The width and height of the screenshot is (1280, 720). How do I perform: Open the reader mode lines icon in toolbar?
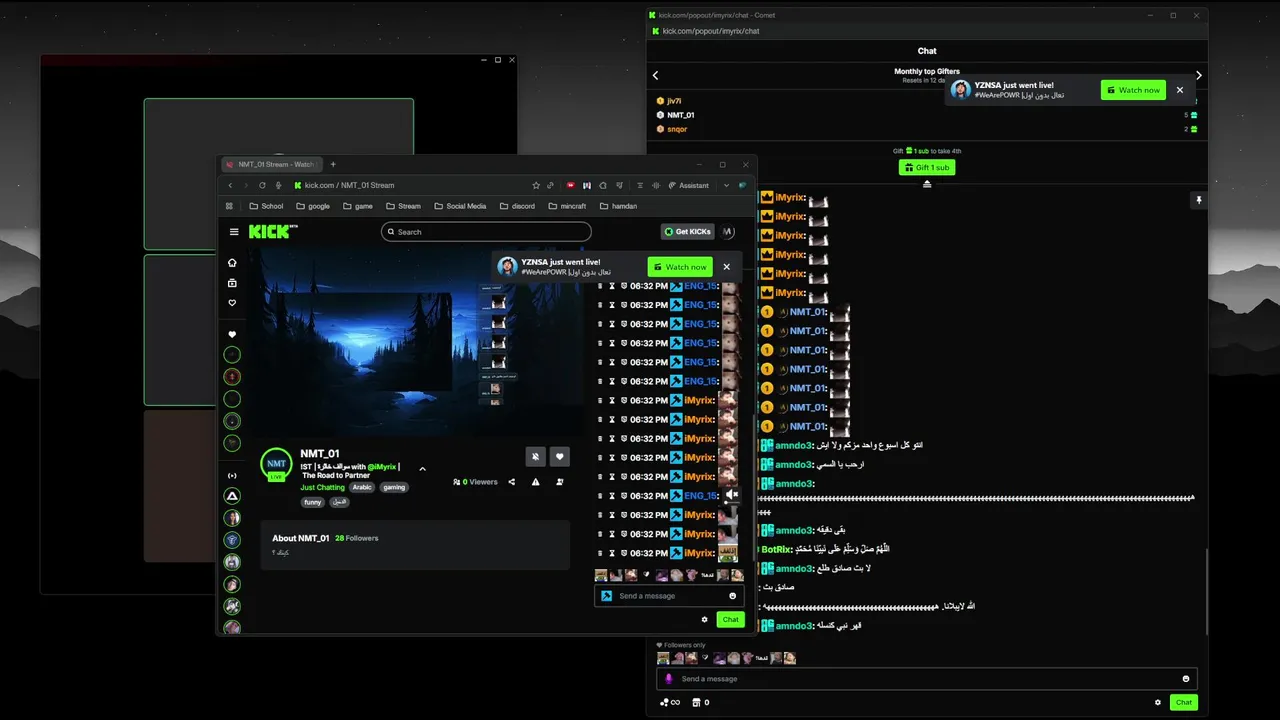click(640, 185)
